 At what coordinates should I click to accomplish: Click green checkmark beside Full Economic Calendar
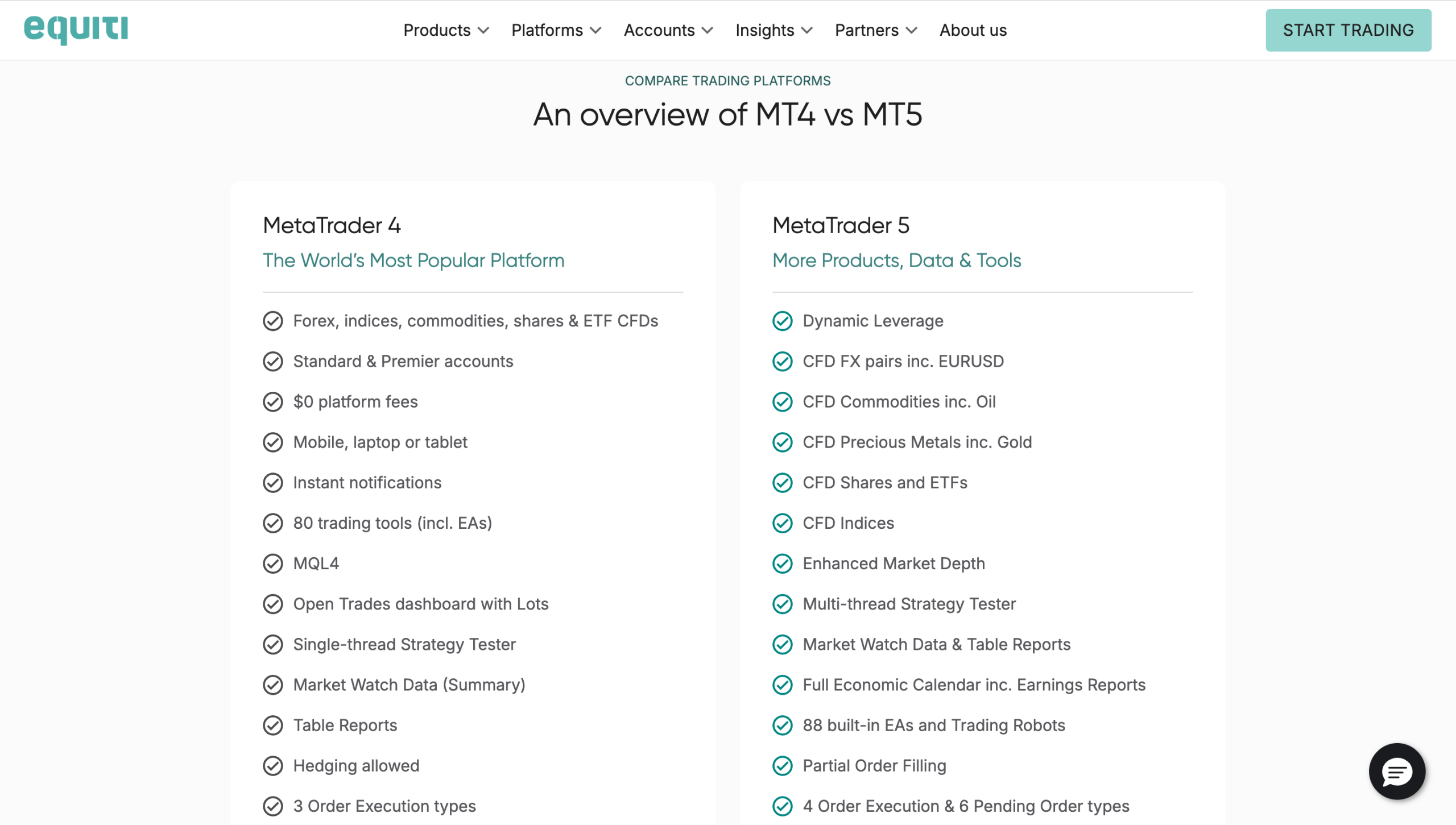[783, 685]
